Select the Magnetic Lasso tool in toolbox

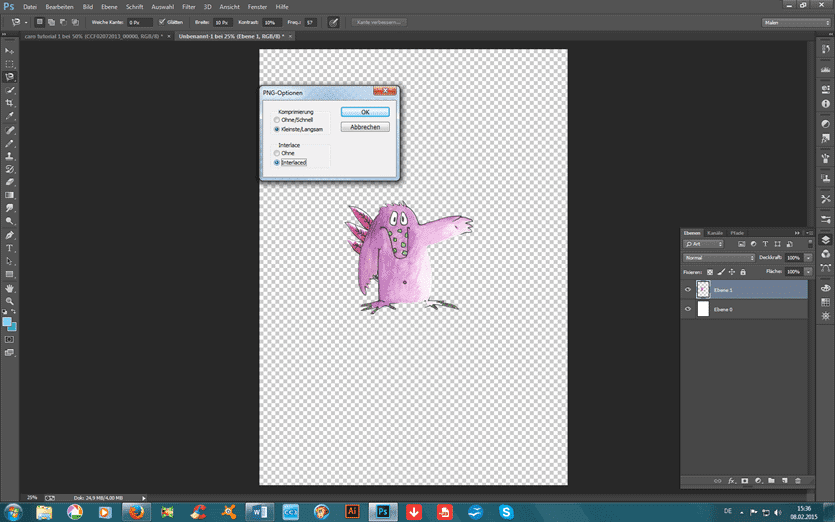pos(9,77)
